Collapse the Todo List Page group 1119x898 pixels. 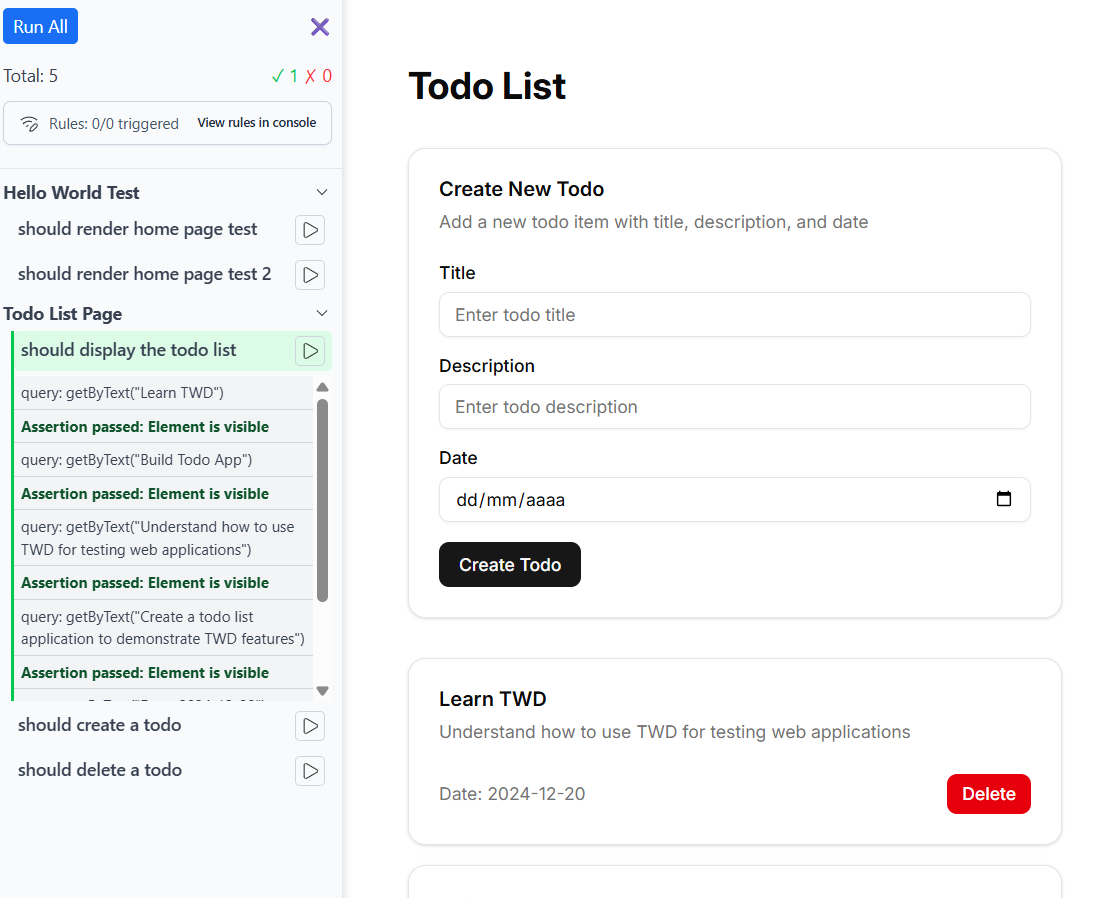(x=322, y=313)
